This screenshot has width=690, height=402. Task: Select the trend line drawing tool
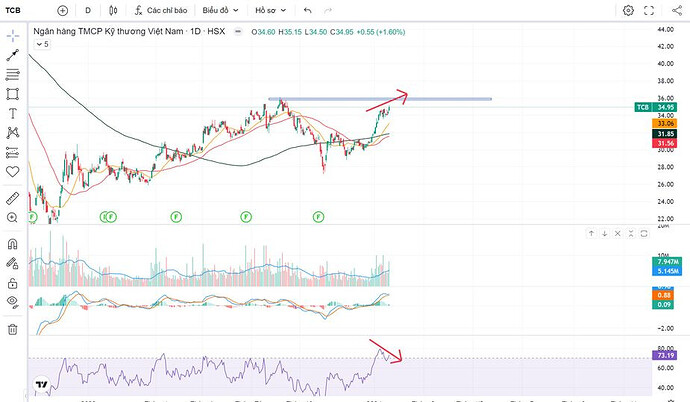tap(13, 55)
